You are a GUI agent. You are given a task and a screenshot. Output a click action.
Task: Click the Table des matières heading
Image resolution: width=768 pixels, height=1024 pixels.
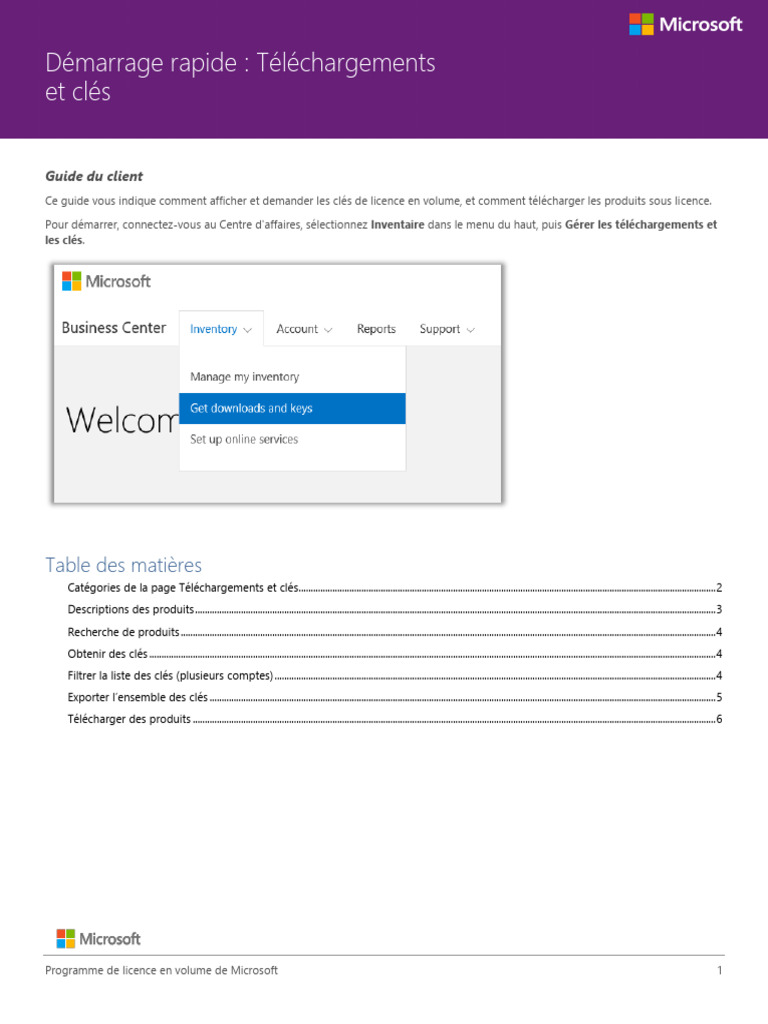click(x=123, y=565)
